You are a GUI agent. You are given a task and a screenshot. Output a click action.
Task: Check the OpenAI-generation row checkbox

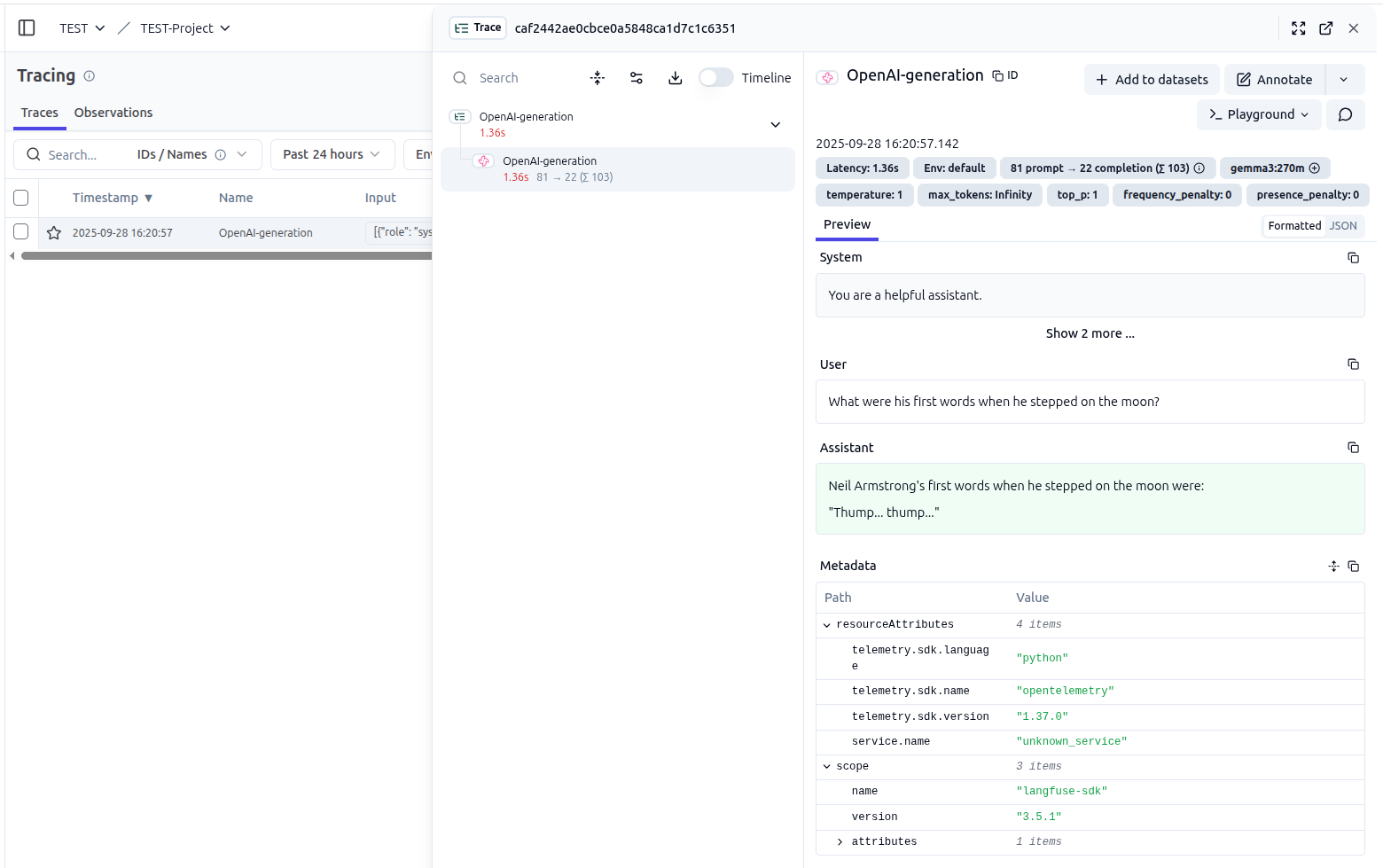21,231
